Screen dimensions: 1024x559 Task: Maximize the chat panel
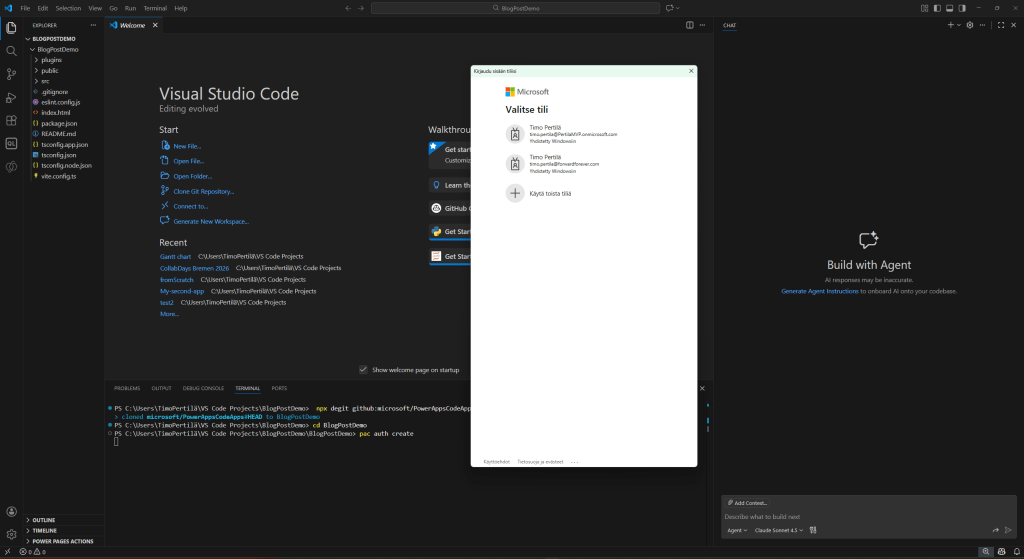[1001, 25]
